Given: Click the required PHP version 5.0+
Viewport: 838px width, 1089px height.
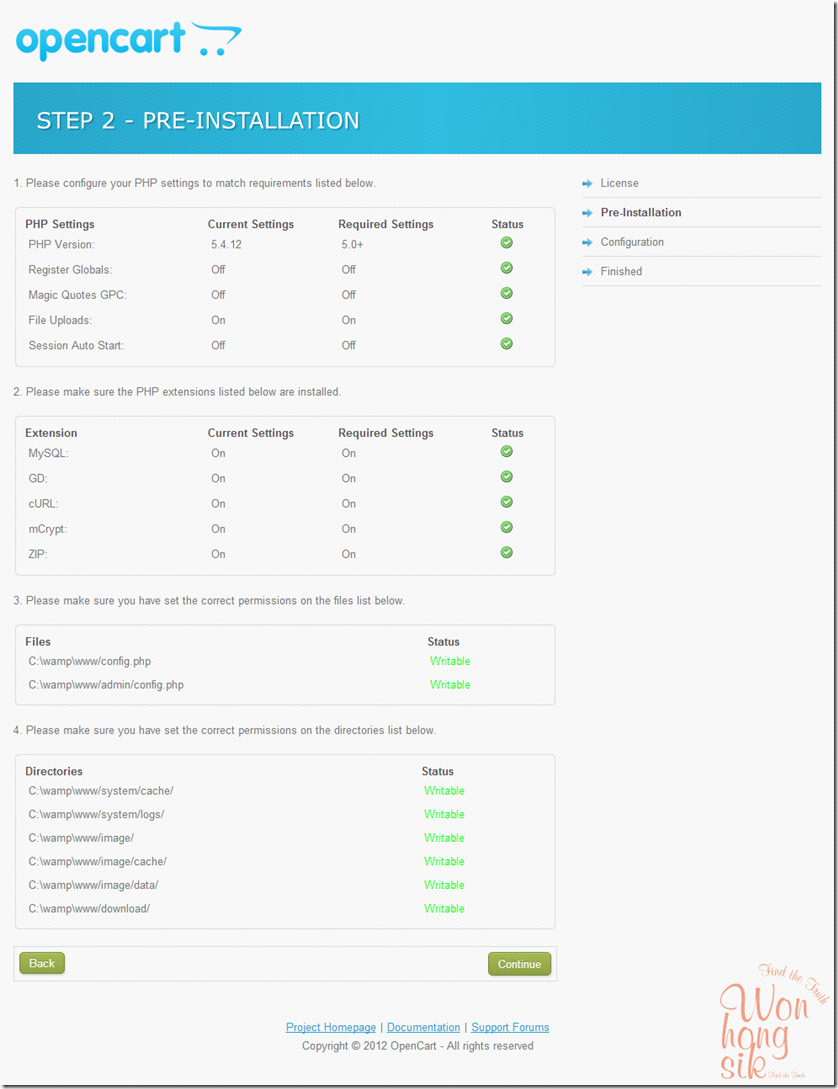Looking at the screenshot, I should pyautogui.click(x=352, y=244).
